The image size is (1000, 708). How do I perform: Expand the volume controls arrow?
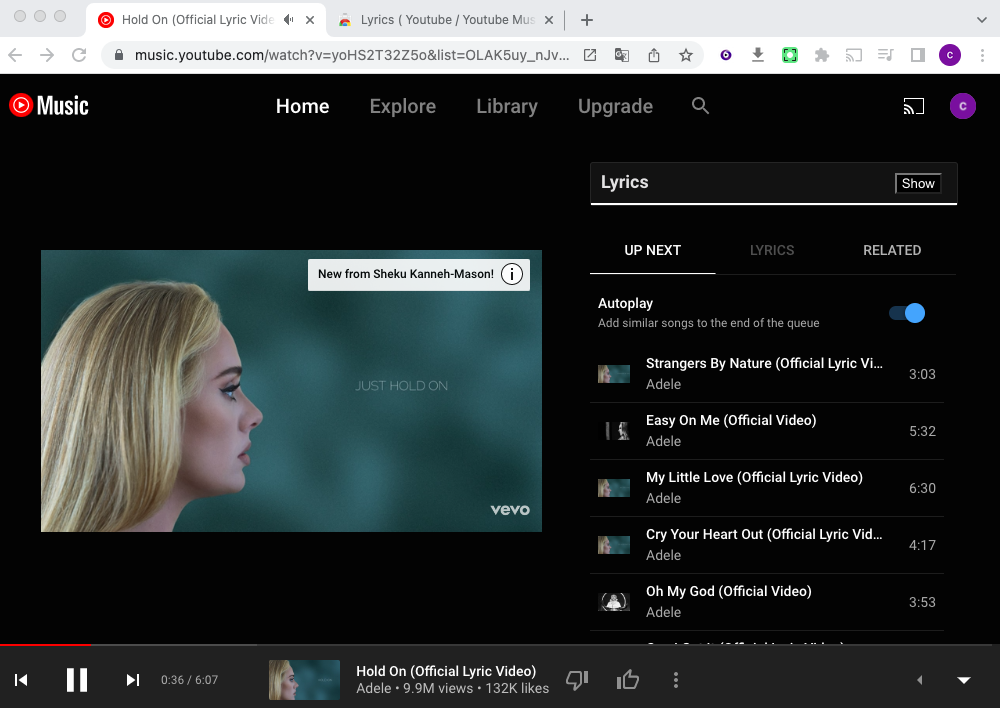919,680
